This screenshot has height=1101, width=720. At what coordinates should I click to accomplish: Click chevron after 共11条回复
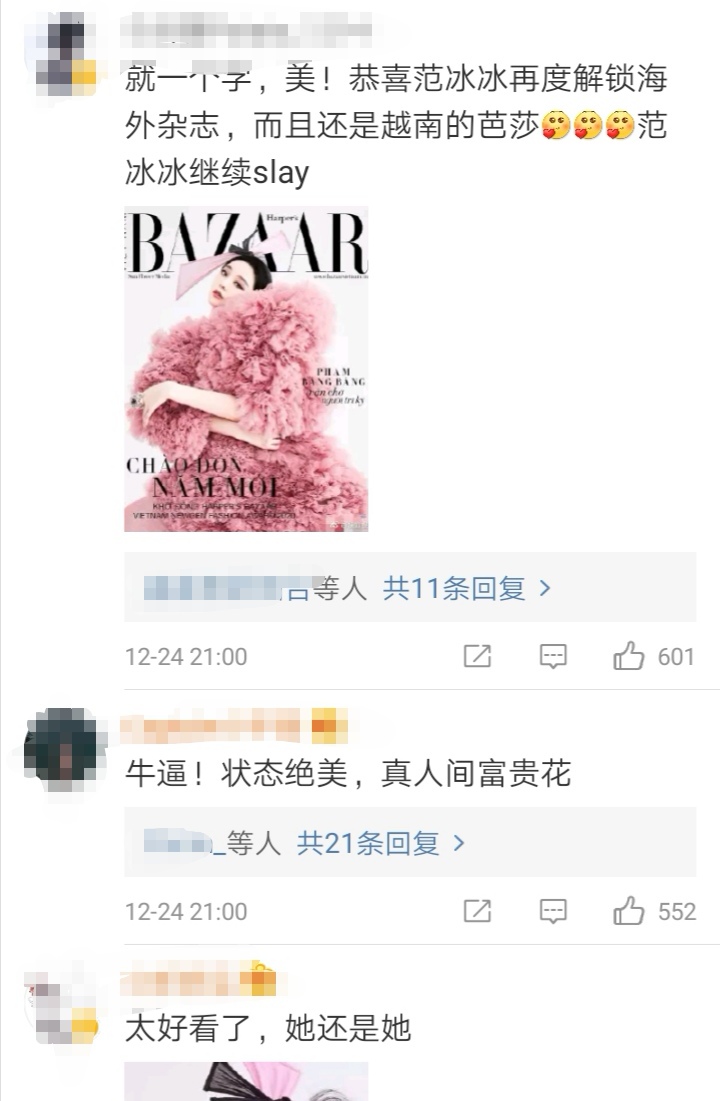coord(544,588)
